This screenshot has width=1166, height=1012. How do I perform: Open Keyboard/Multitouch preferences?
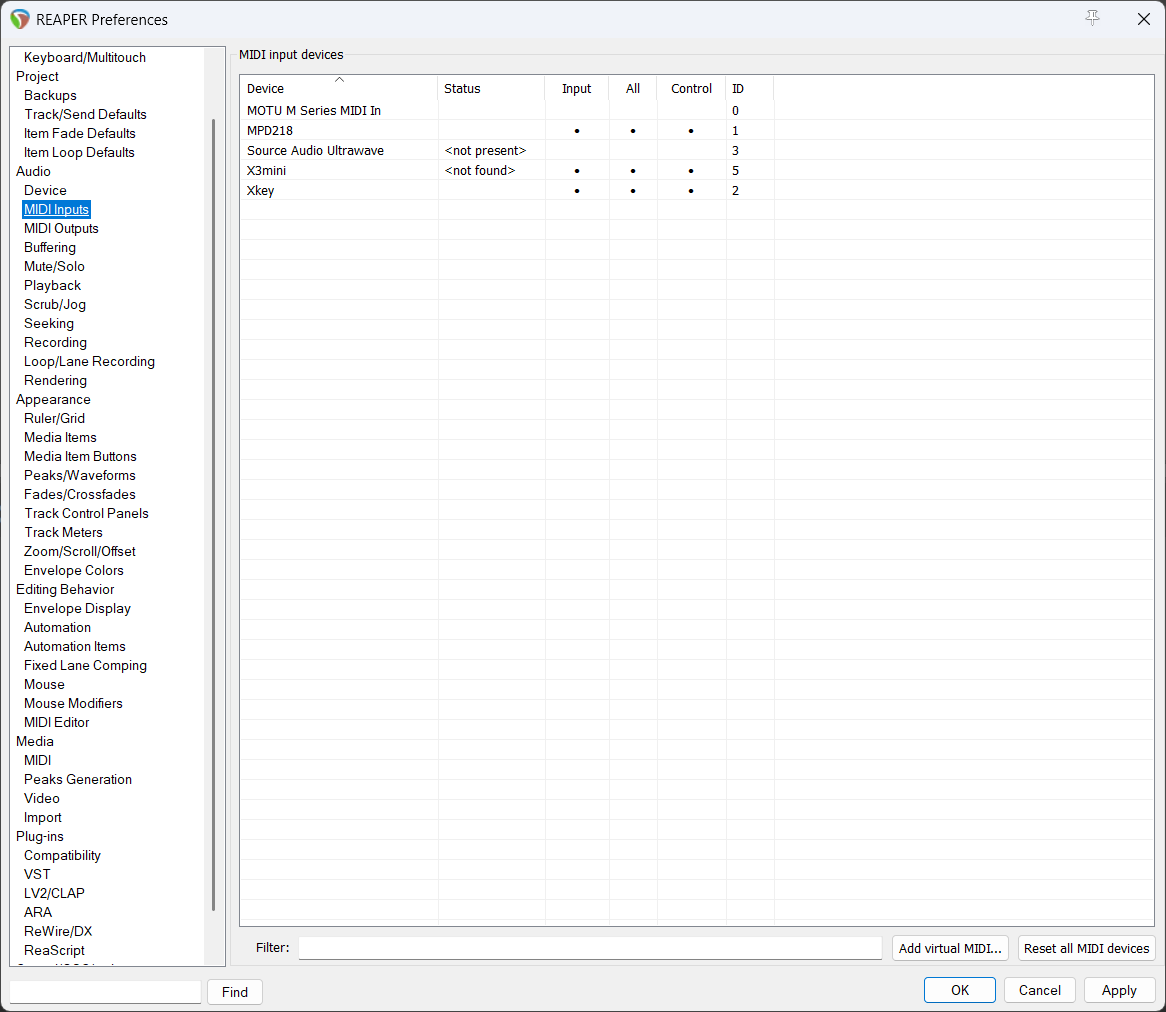coord(85,57)
